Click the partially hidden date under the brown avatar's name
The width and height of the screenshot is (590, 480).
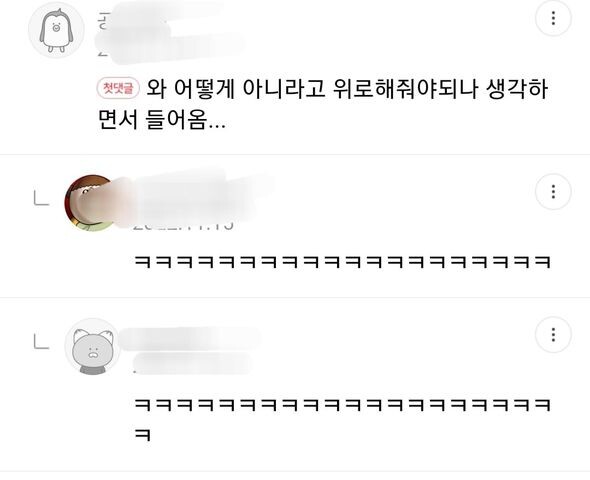tap(183, 225)
